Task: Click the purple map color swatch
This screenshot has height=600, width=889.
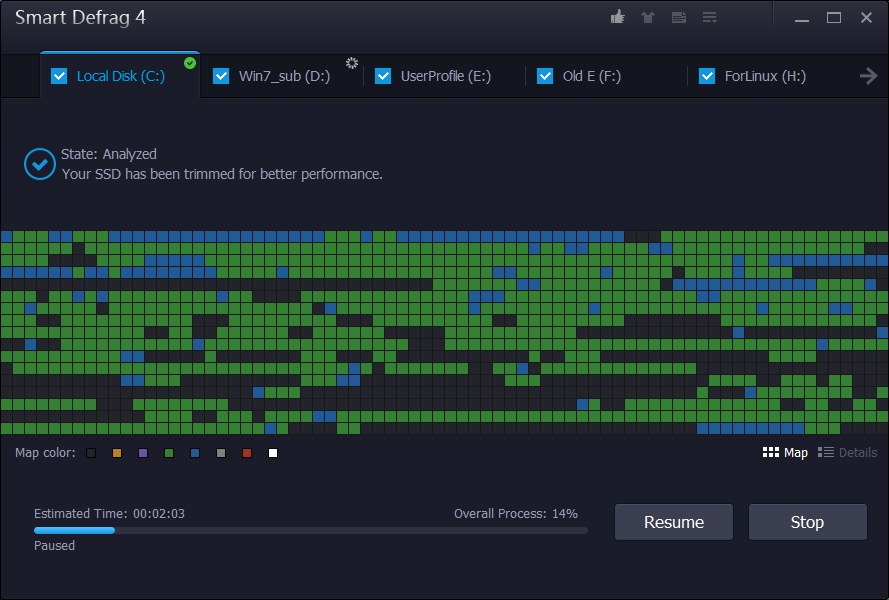Action: click(143, 453)
